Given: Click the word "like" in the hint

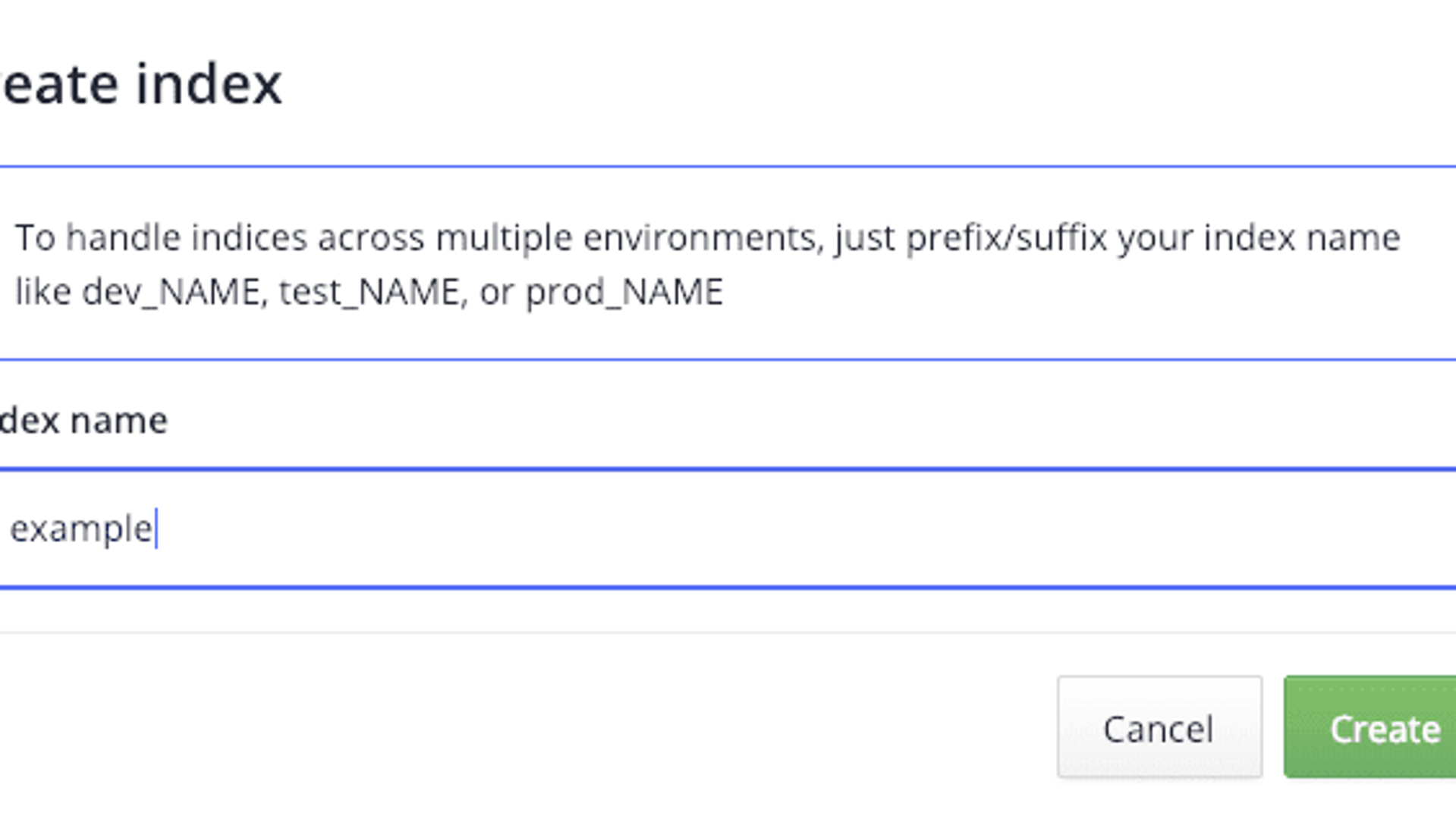Looking at the screenshot, I should click(43, 292).
